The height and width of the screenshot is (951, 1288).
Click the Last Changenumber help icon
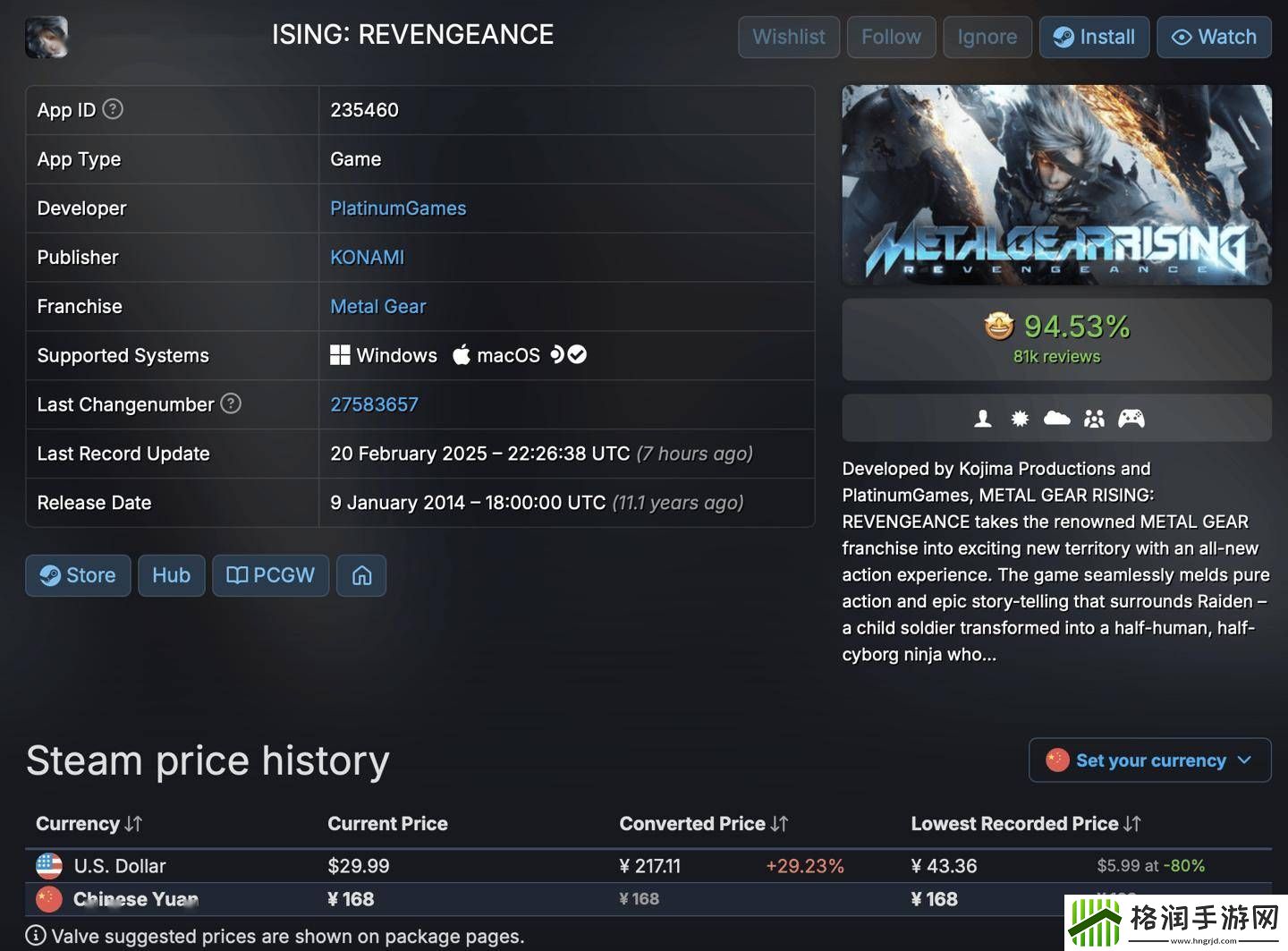pyautogui.click(x=231, y=403)
